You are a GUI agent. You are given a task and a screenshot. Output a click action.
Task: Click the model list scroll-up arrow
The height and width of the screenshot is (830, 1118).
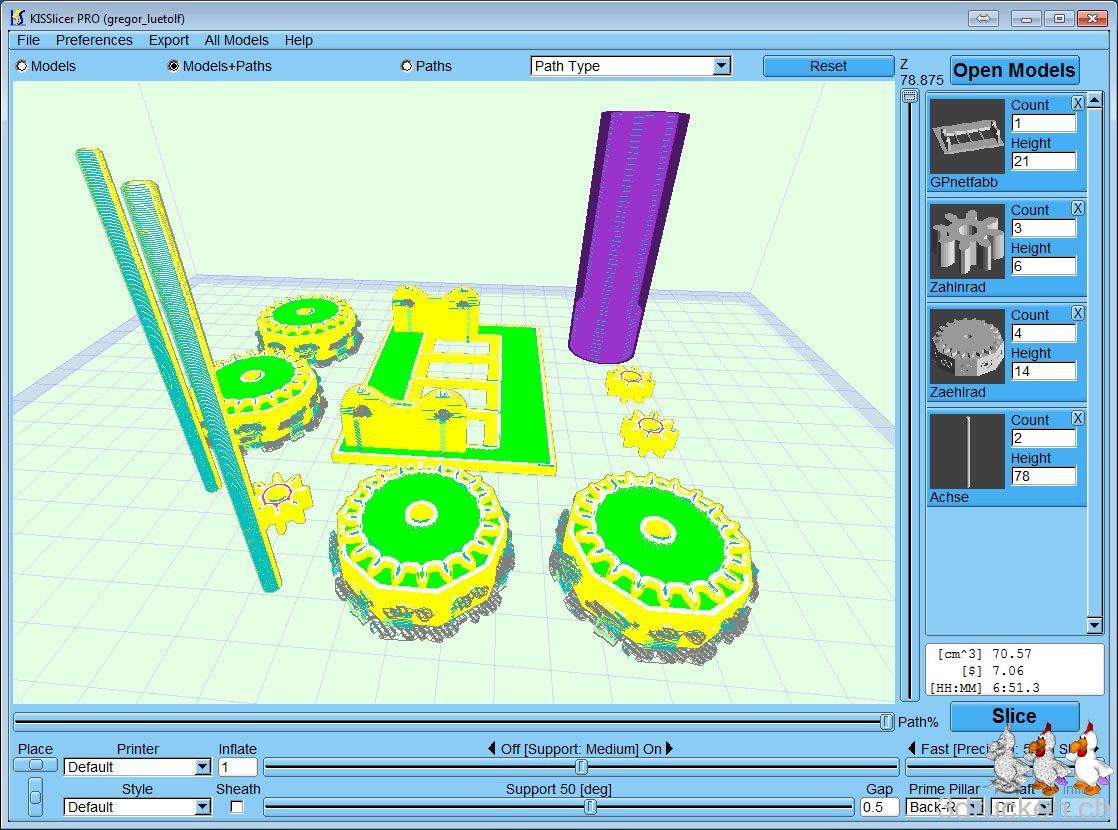coord(1094,100)
